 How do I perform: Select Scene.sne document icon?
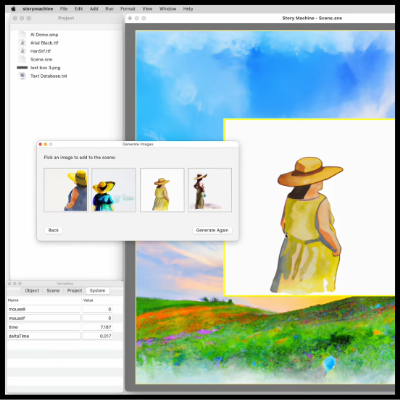[22, 59]
